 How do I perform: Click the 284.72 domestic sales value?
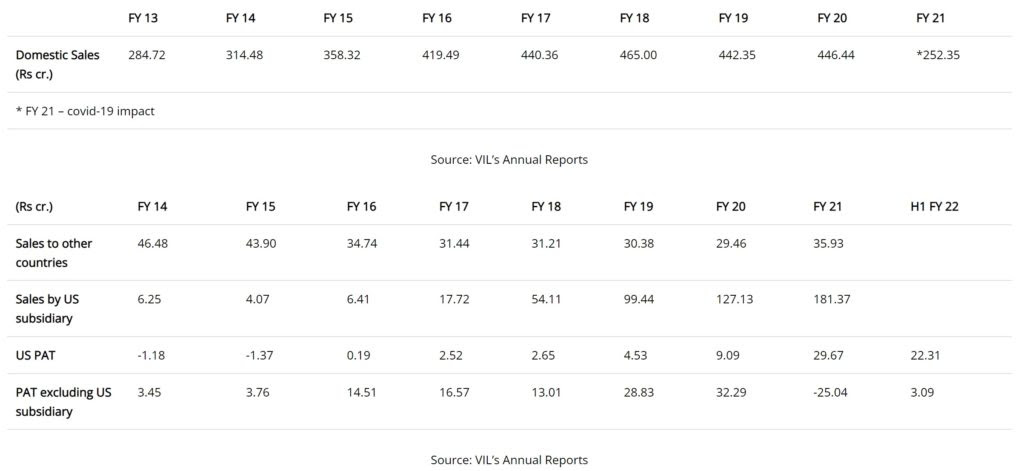(x=147, y=56)
